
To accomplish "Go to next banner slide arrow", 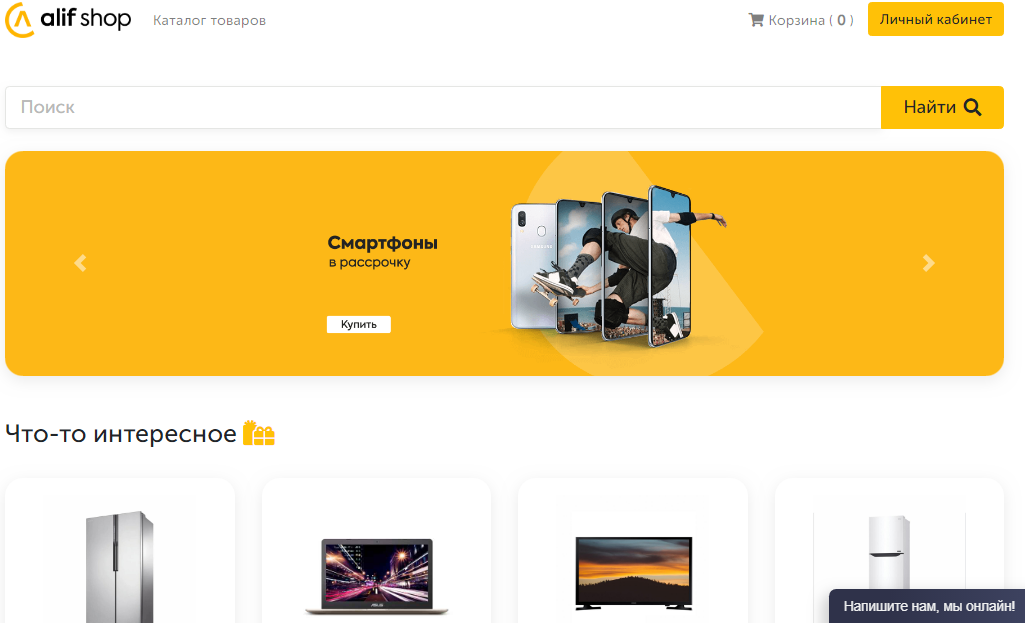I will coord(928,263).
